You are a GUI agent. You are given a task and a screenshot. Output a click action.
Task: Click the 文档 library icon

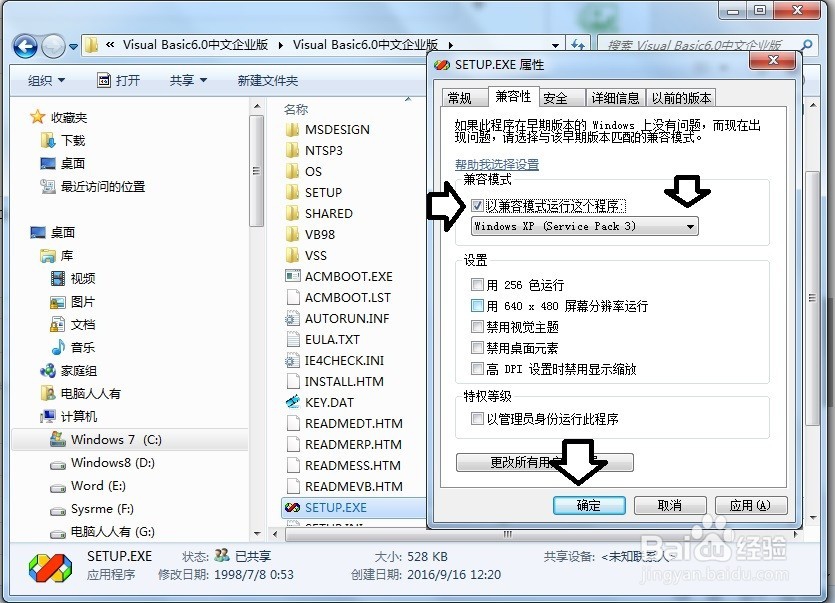(58, 324)
